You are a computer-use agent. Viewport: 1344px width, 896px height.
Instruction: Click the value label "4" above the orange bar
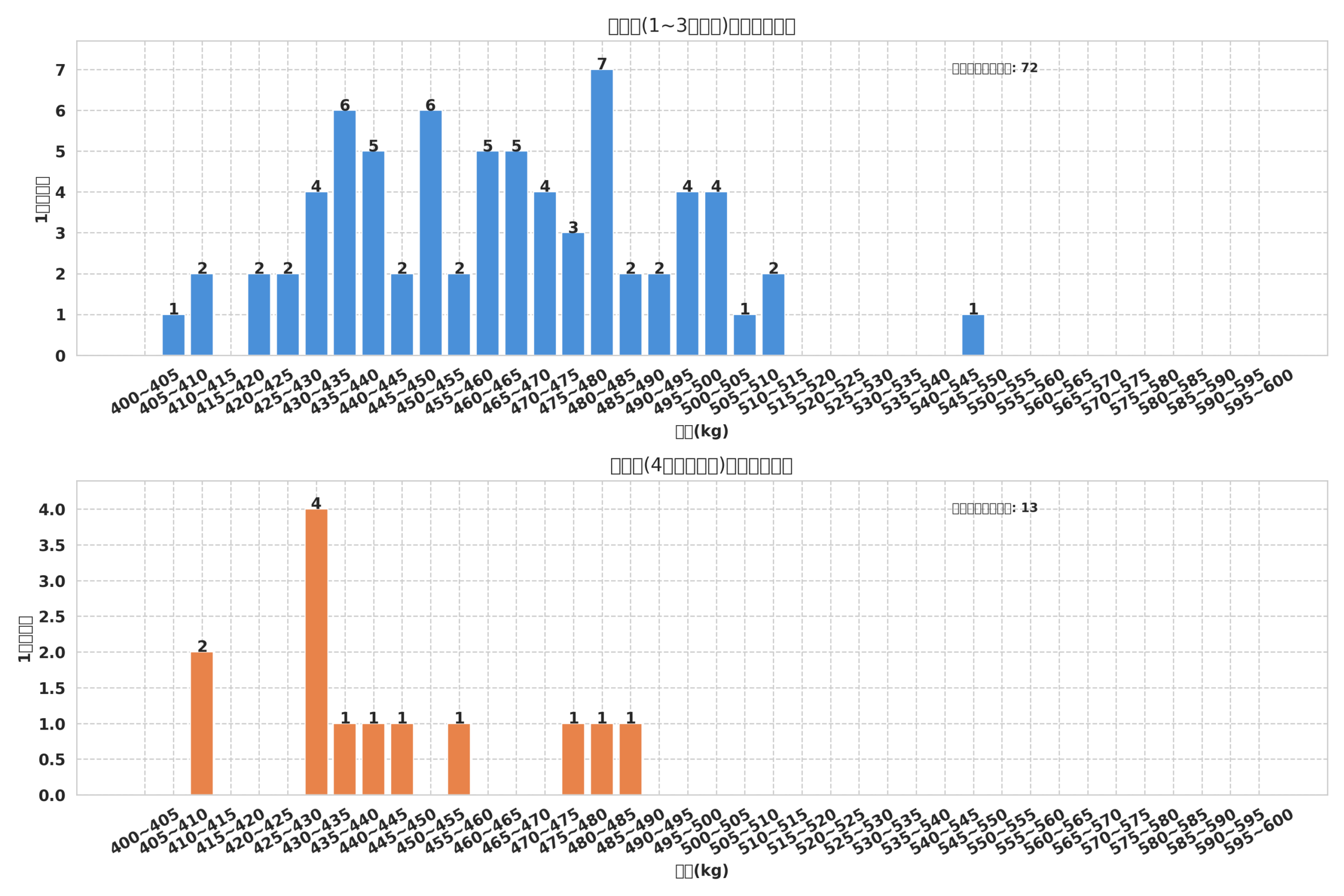pyautogui.click(x=316, y=503)
